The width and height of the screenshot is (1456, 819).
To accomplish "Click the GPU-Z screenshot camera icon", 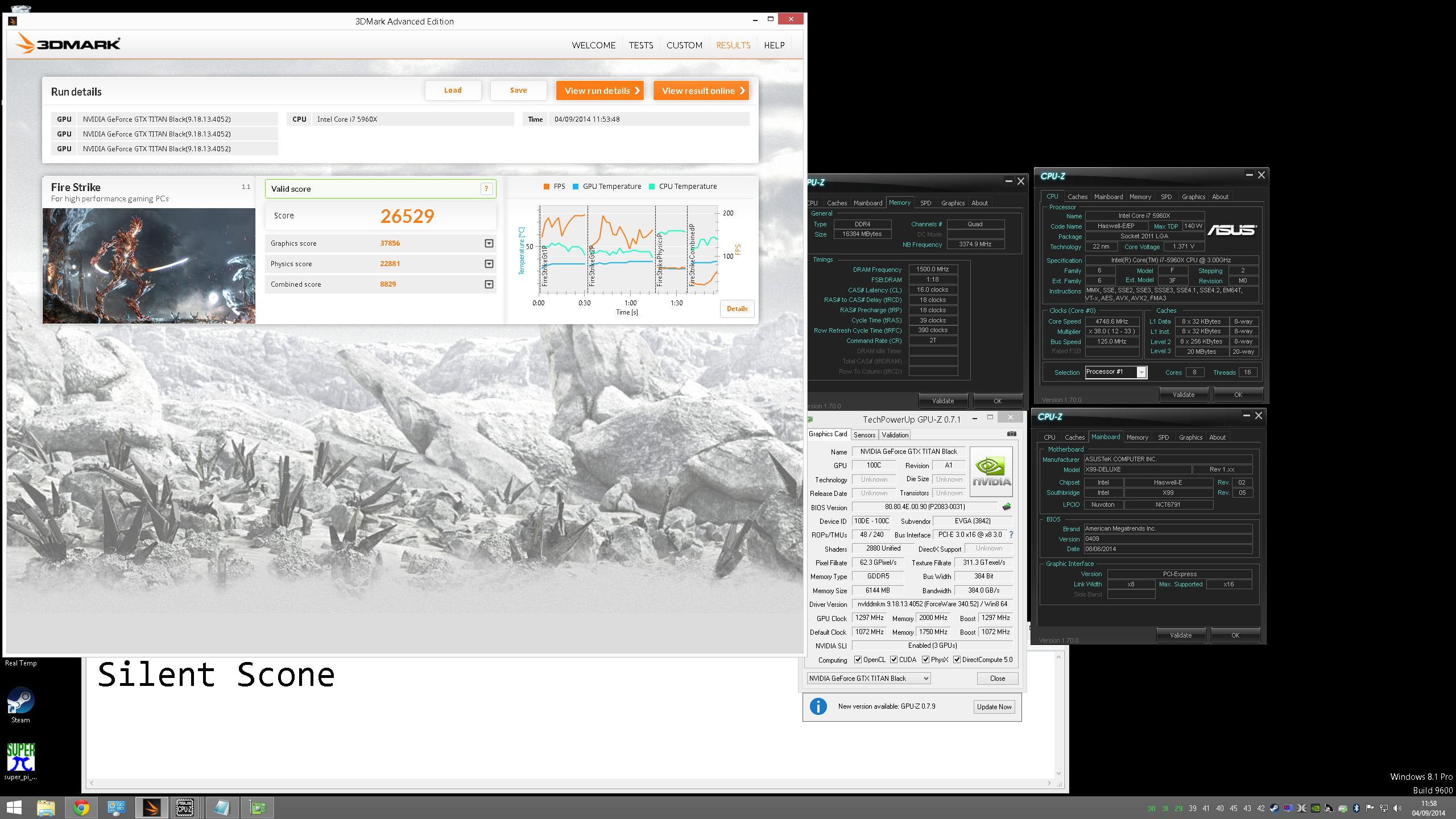I will tap(1011, 434).
